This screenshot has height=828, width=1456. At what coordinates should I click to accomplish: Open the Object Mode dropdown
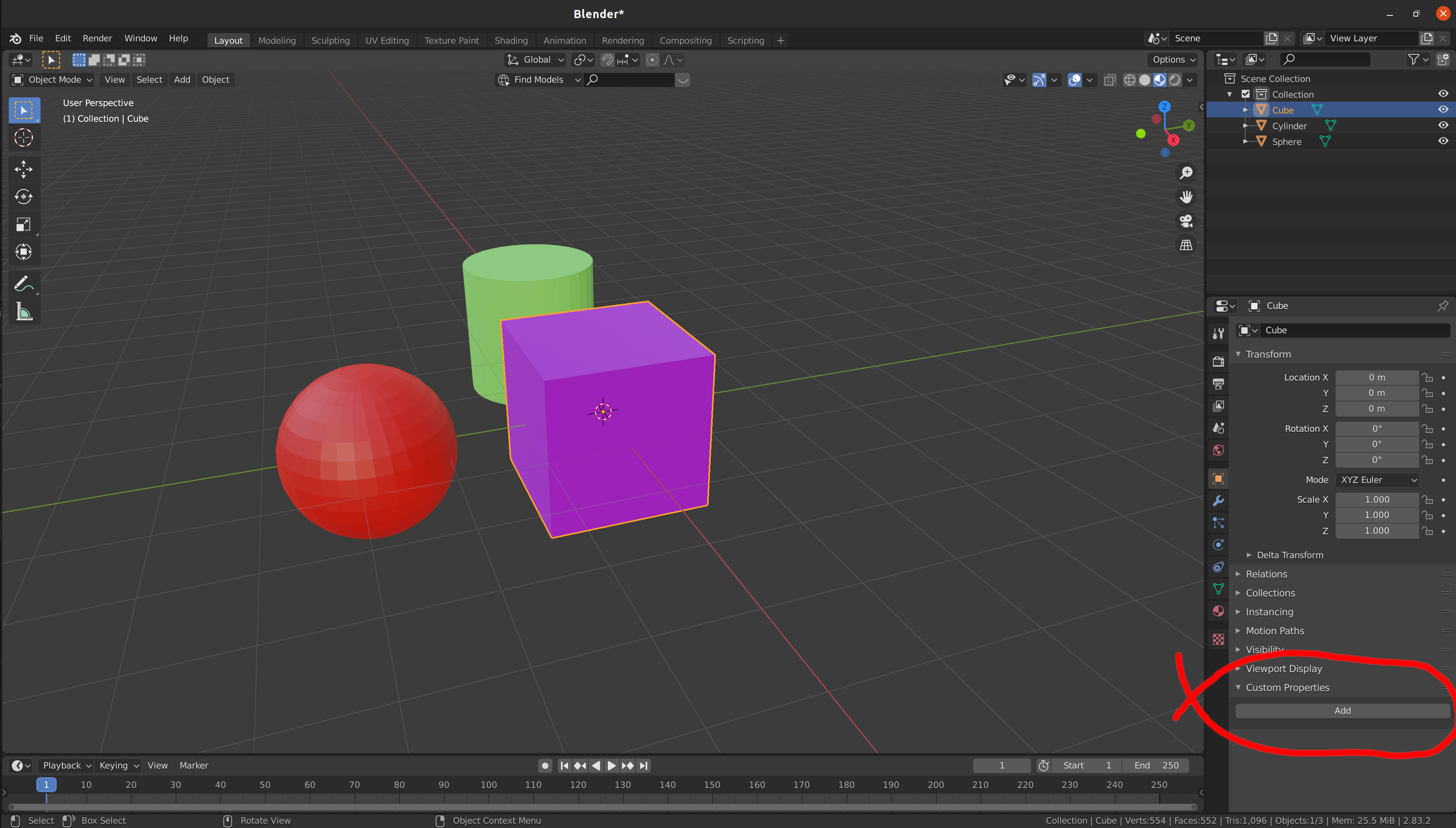pyautogui.click(x=52, y=80)
